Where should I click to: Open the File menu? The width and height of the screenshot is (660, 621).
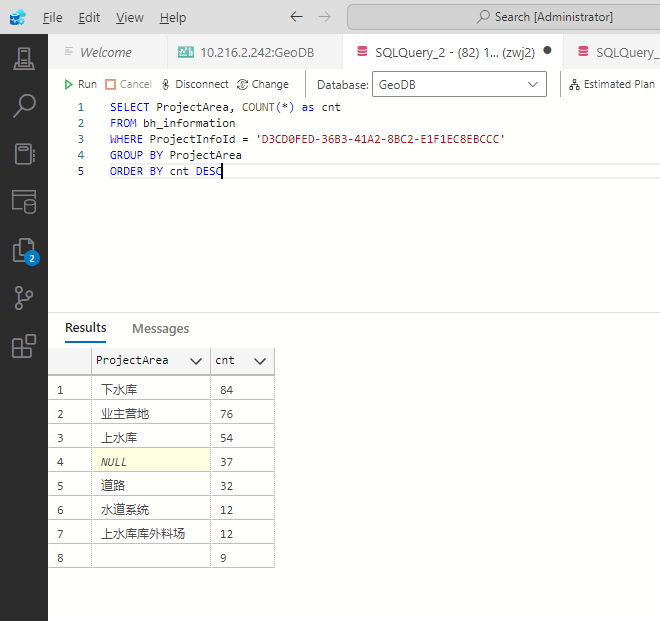tap(52, 17)
